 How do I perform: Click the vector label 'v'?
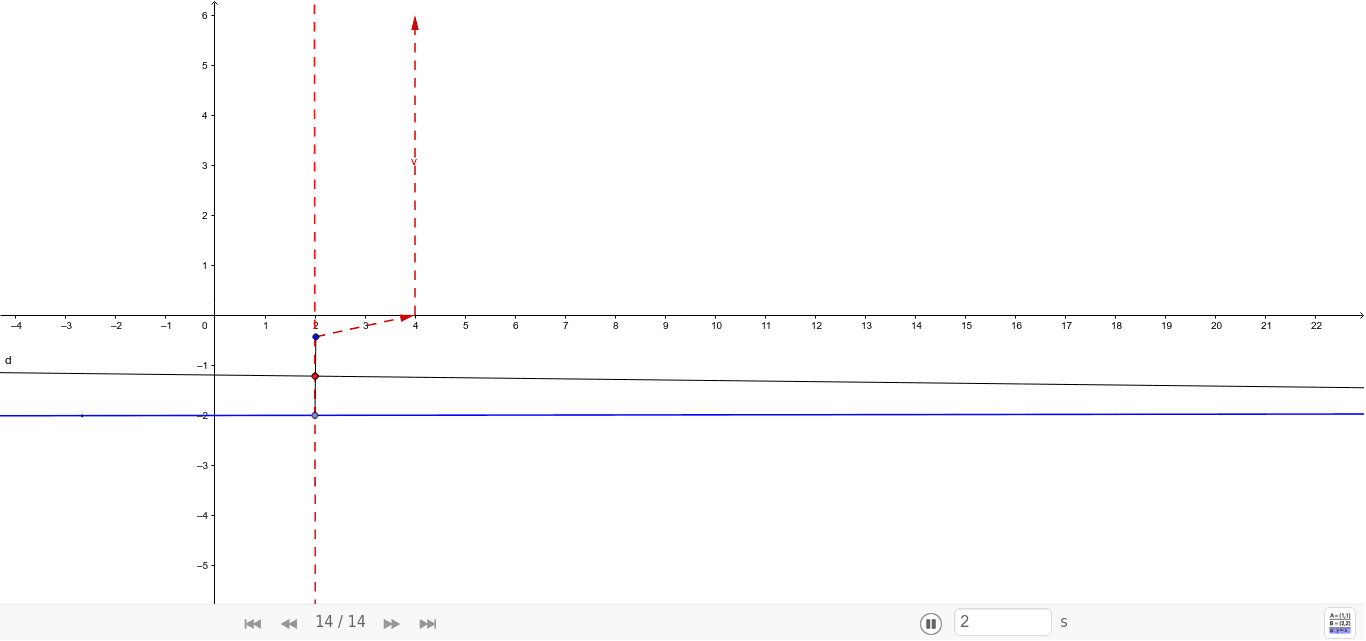(x=413, y=162)
